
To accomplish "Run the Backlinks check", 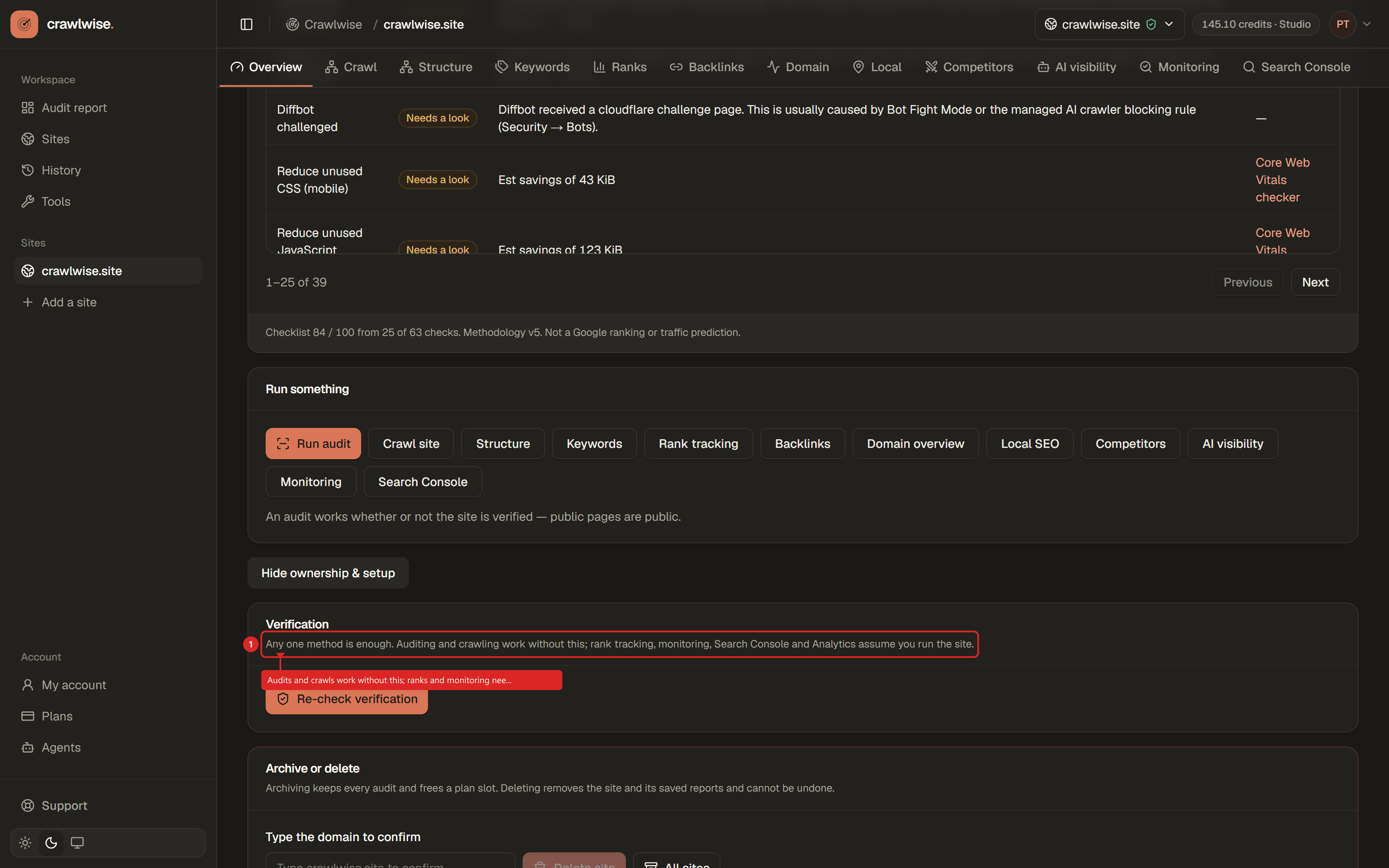I will (x=803, y=444).
